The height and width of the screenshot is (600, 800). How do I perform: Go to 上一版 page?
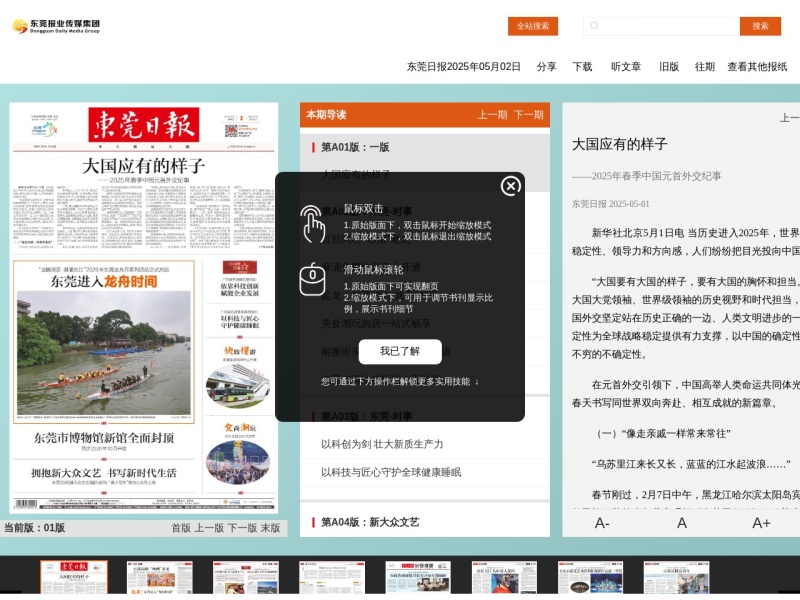[x=209, y=528]
